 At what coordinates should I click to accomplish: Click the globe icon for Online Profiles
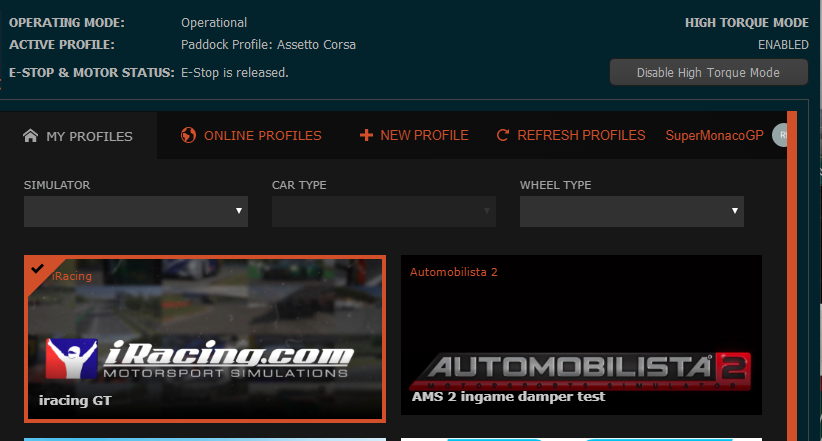[188, 135]
